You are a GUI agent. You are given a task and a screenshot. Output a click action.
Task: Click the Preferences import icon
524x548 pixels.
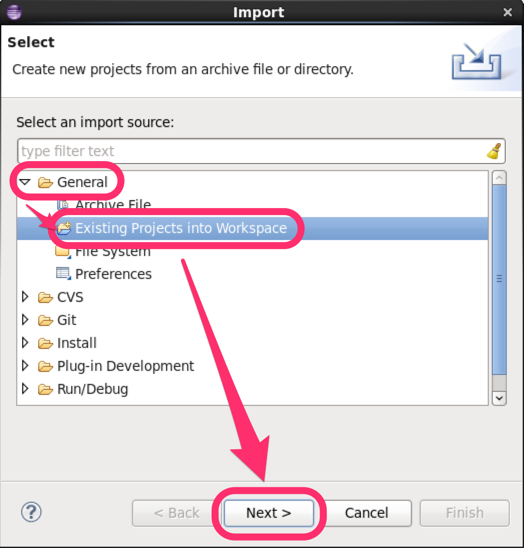pyautogui.click(x=64, y=274)
